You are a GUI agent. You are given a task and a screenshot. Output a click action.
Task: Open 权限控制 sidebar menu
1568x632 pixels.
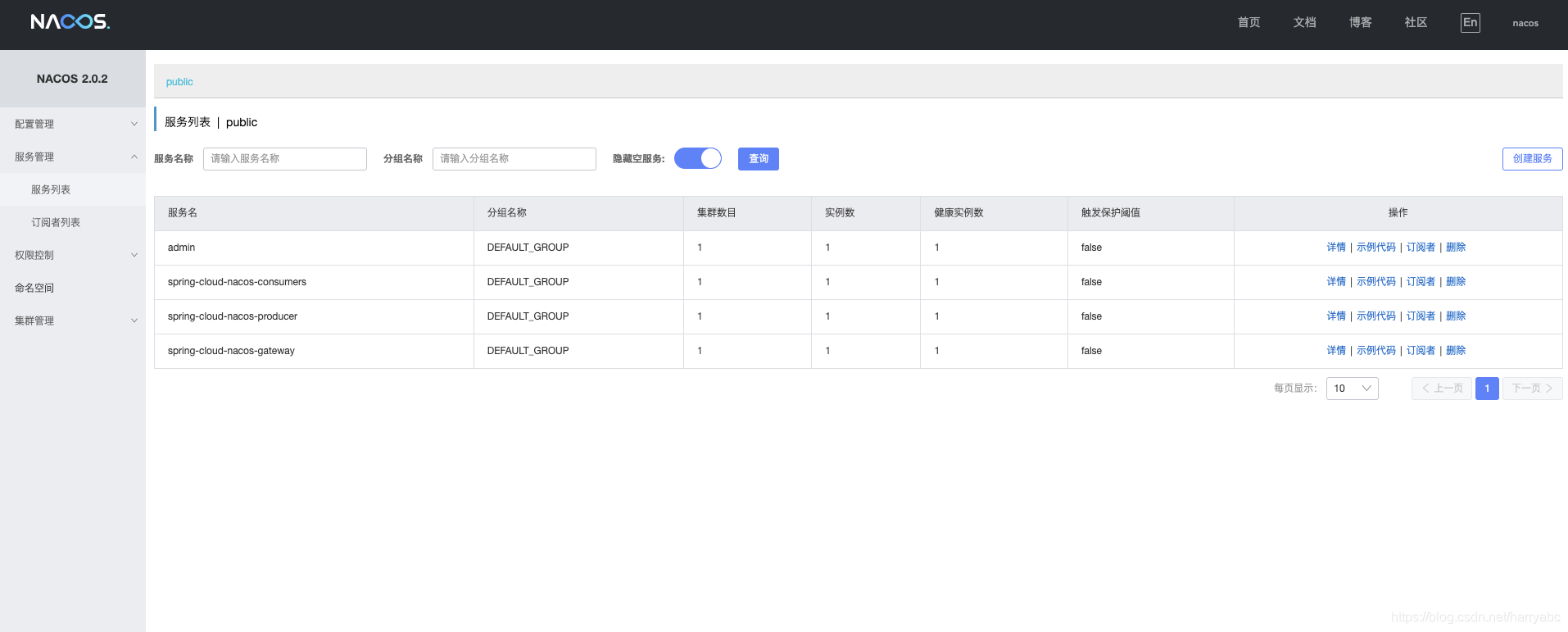(x=73, y=255)
